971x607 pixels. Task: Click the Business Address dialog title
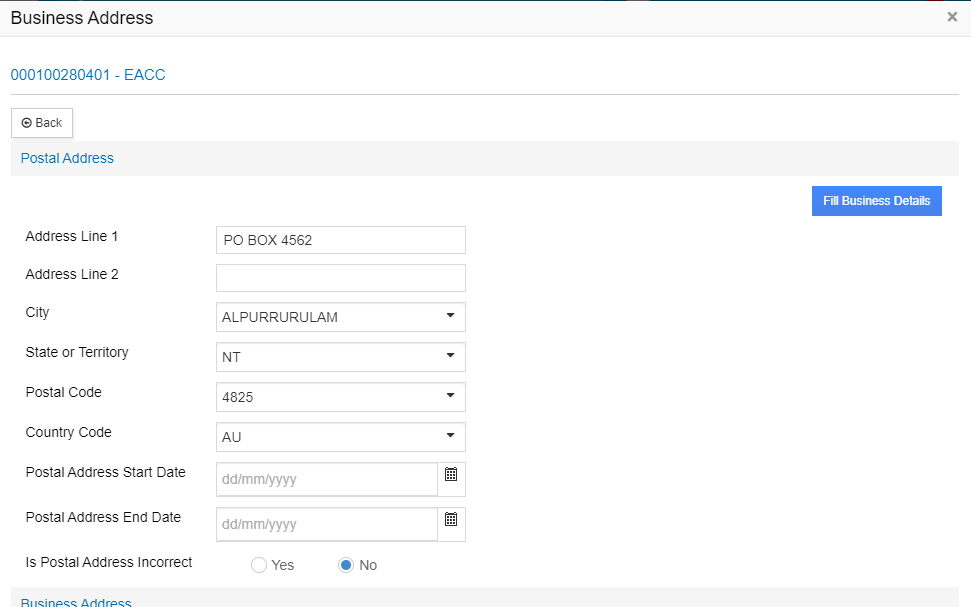(x=82, y=18)
